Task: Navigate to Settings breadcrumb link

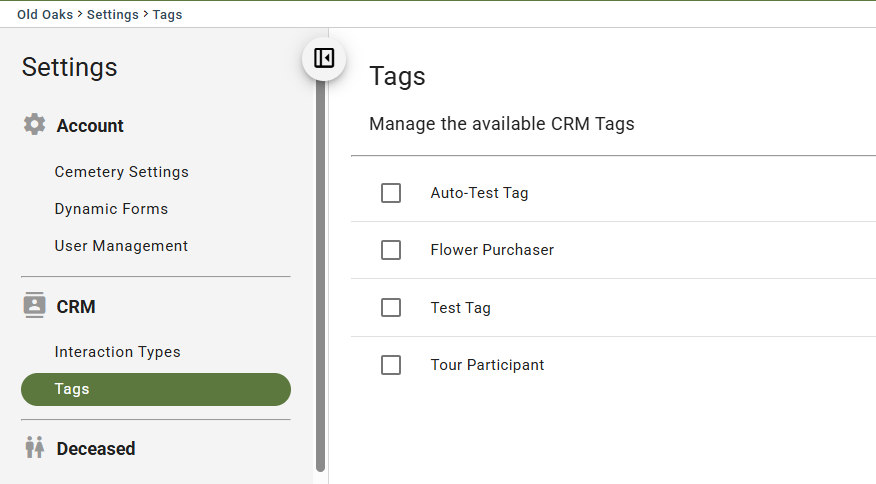Action: (x=113, y=15)
